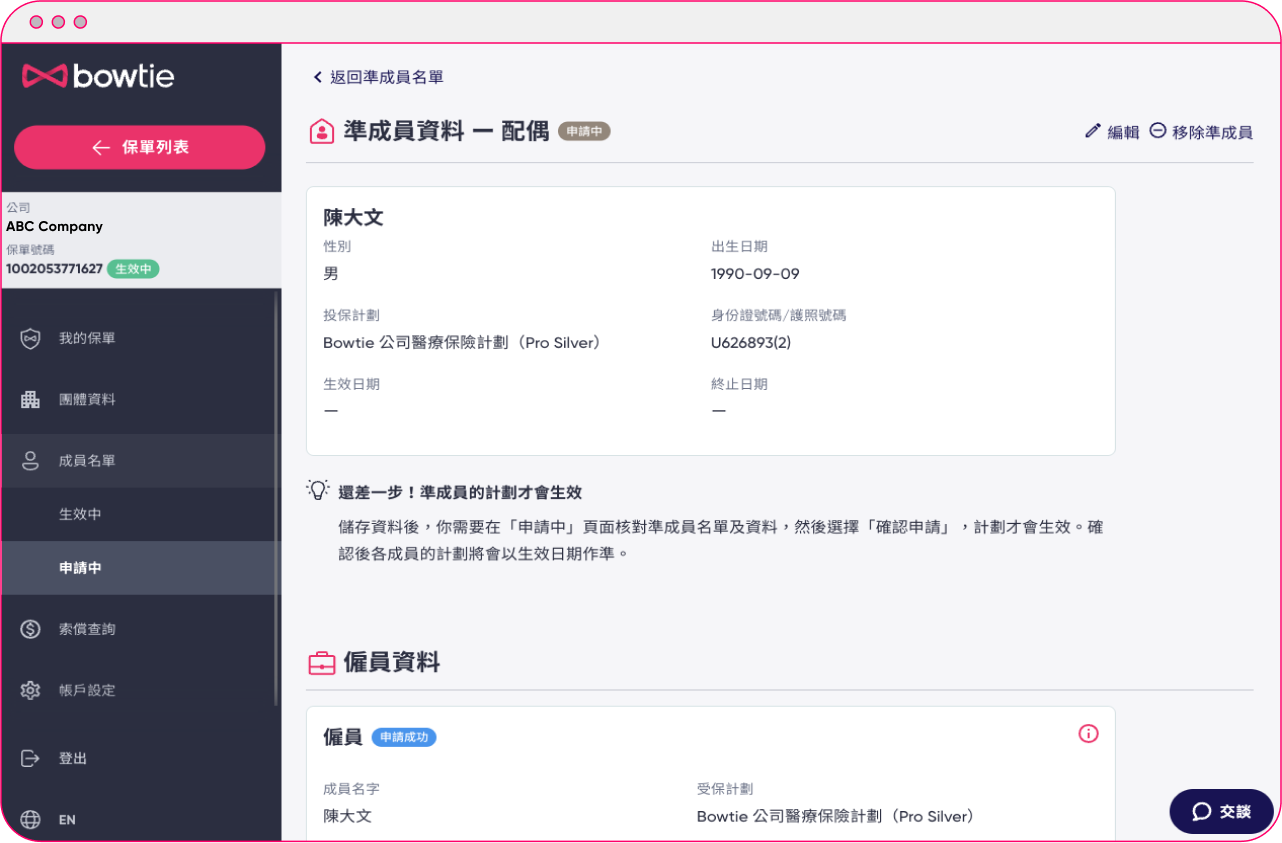
Task: Click the 移除準成員 minus icon
Action: pos(1157,130)
